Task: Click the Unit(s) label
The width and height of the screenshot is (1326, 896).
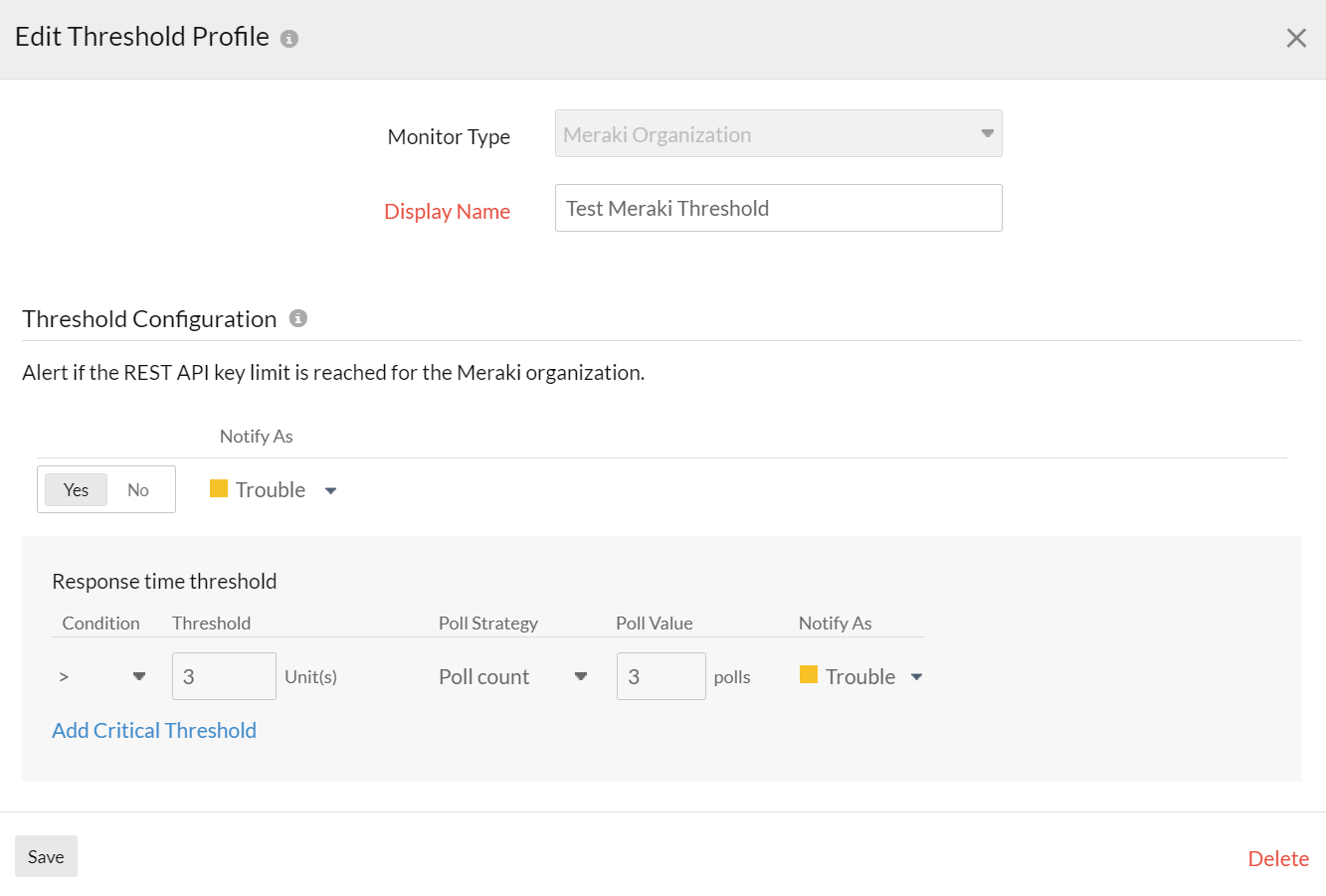Action: [x=310, y=676]
